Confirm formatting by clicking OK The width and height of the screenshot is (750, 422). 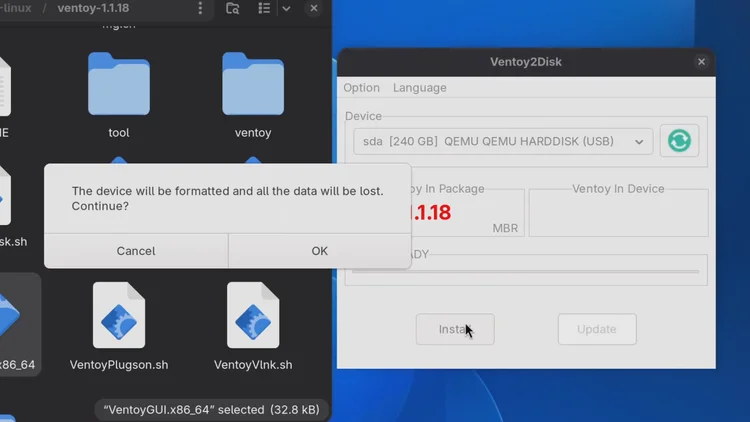(320, 251)
